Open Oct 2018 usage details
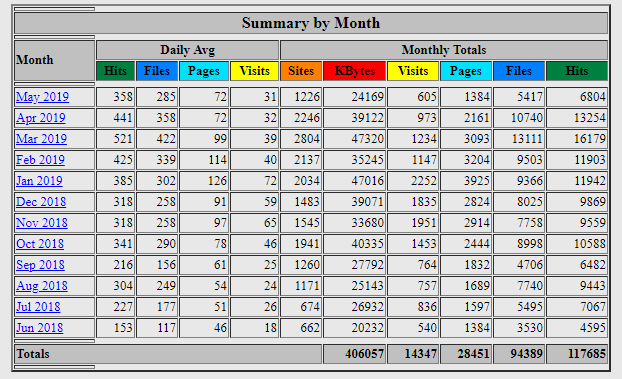622x379 pixels. (x=40, y=244)
